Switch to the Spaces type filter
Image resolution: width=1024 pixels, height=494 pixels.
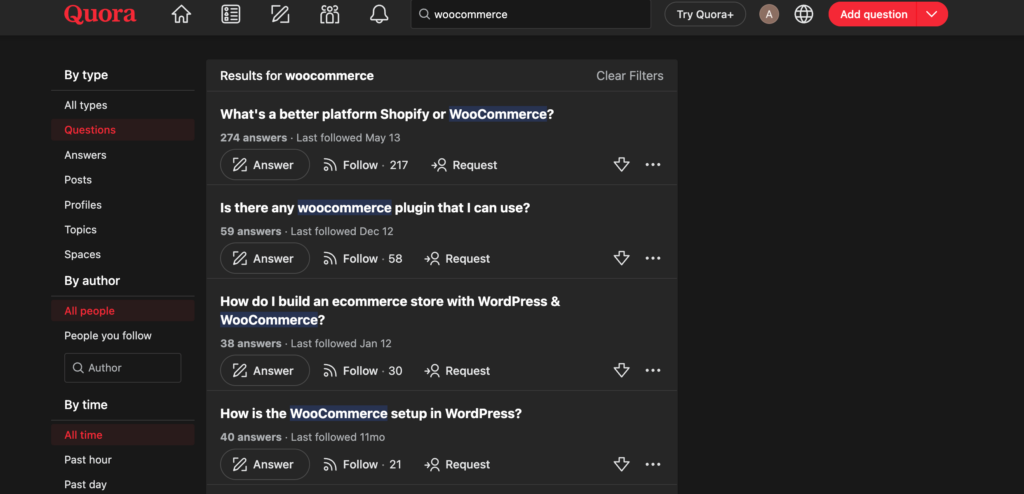[x=82, y=255]
